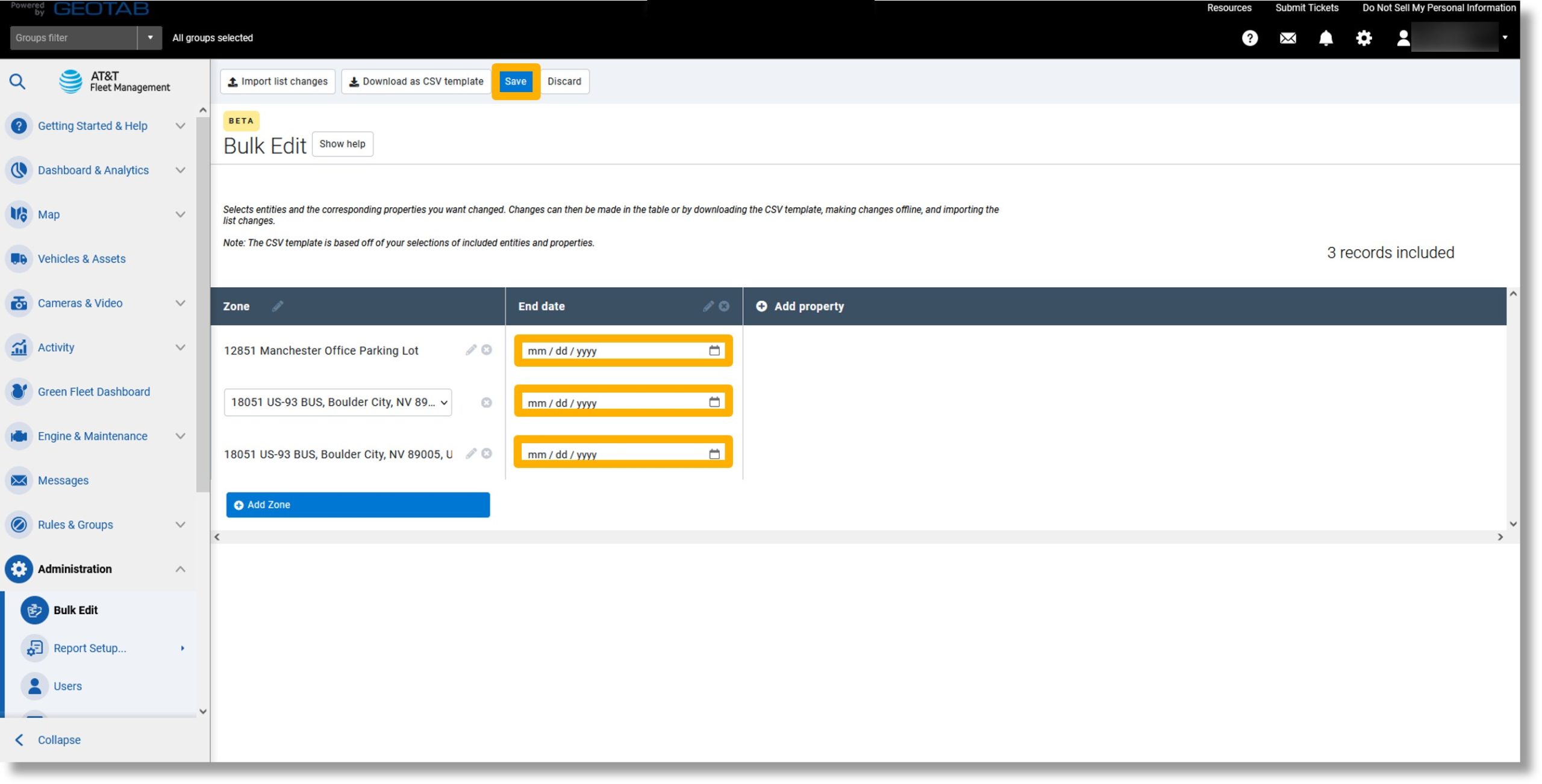Image resolution: width=1542 pixels, height=784 pixels.
Task: Click Discard to cancel bulk edit changes
Action: 564,81
